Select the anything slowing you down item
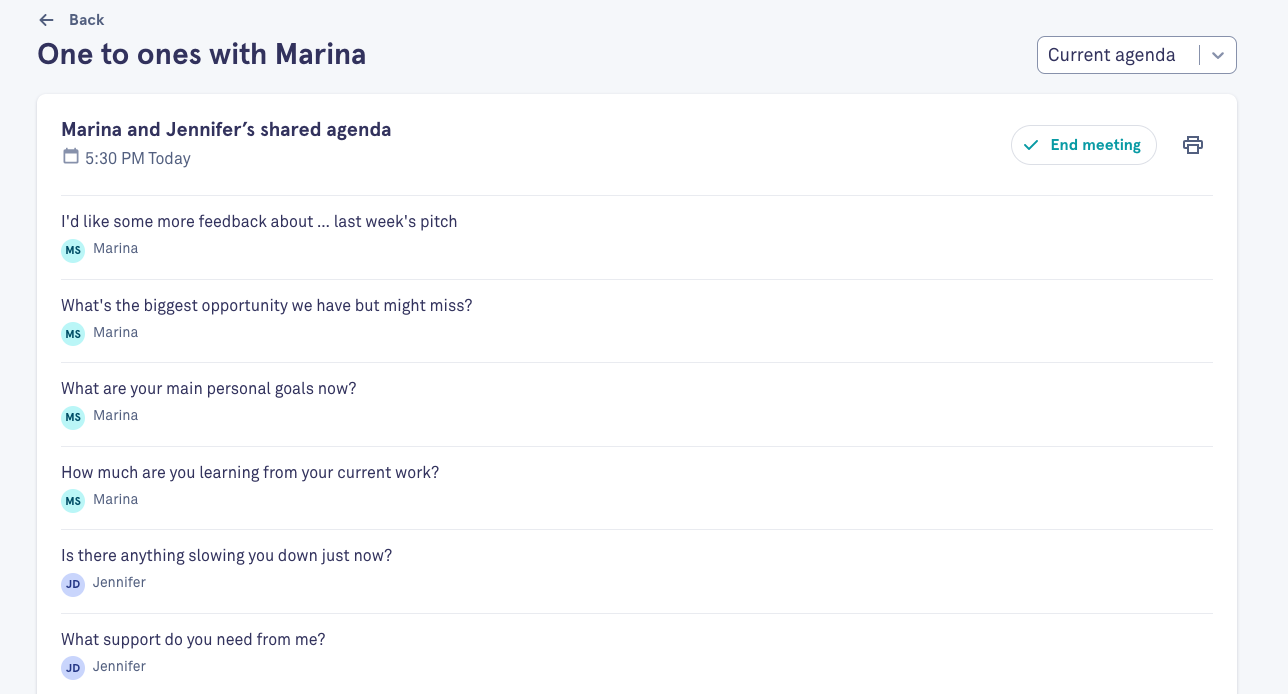The image size is (1288, 694). pyautogui.click(x=637, y=571)
